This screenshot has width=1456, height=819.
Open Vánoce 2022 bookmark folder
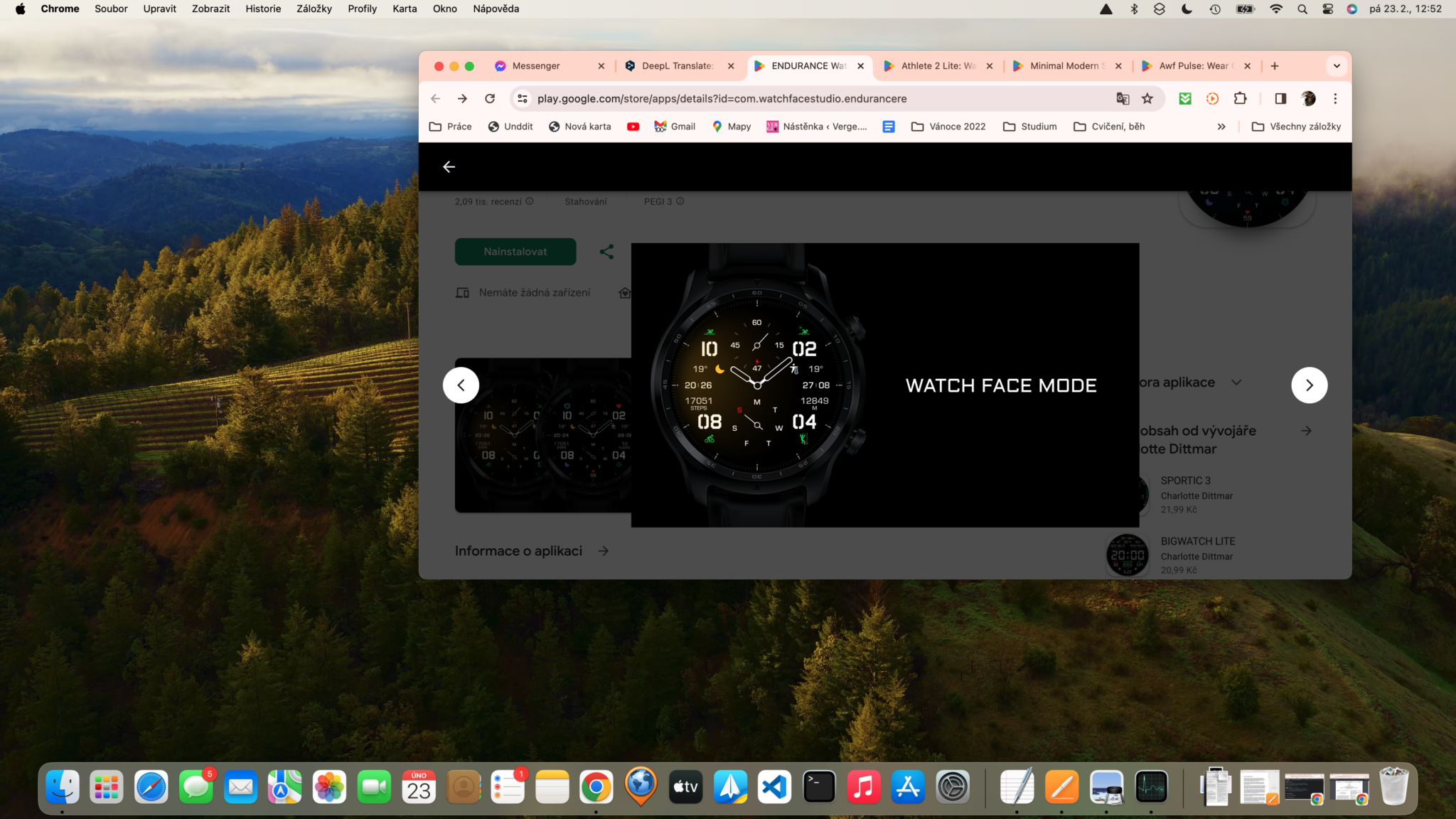(948, 127)
